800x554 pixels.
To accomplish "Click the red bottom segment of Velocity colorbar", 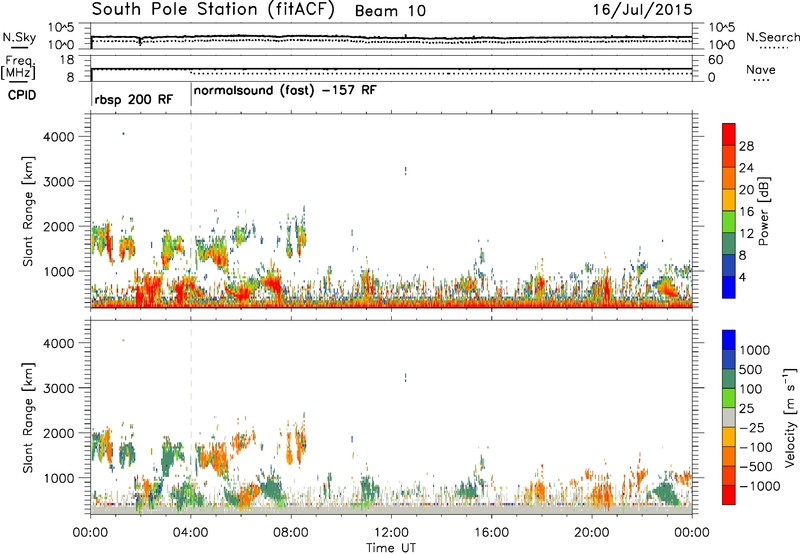I will point(729,495).
